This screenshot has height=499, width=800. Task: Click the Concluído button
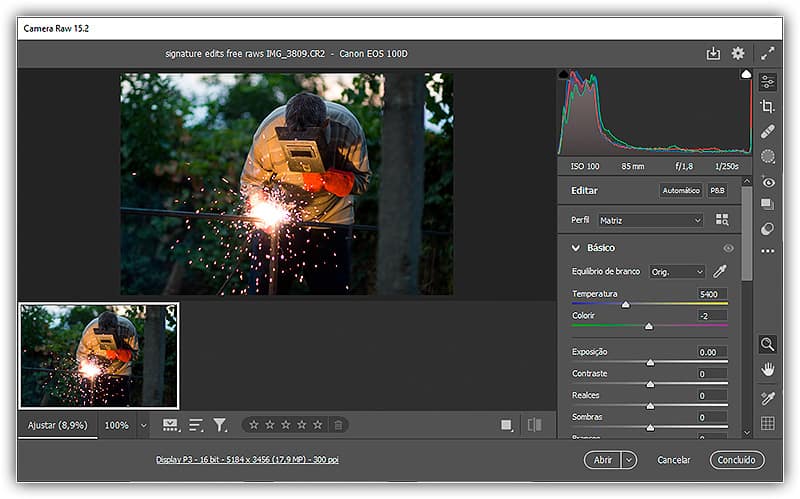tap(736, 460)
